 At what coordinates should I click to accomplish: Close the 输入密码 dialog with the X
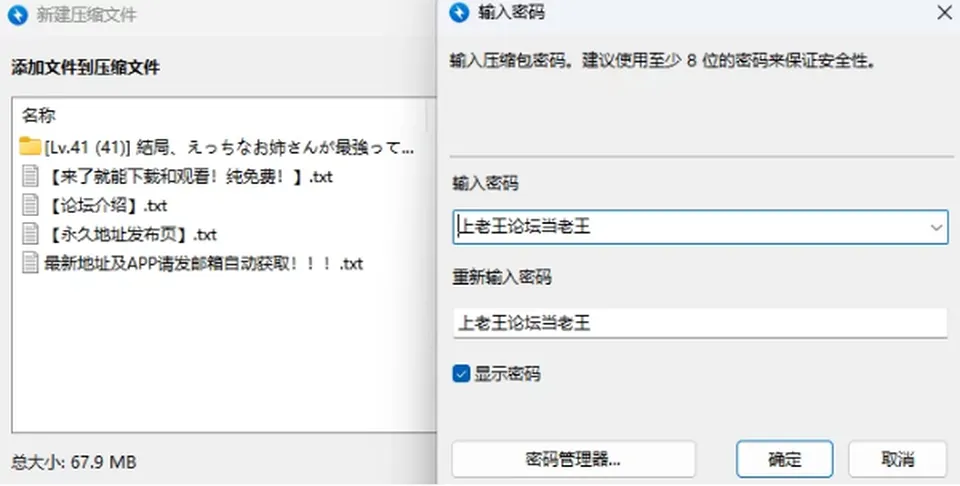tap(945, 12)
